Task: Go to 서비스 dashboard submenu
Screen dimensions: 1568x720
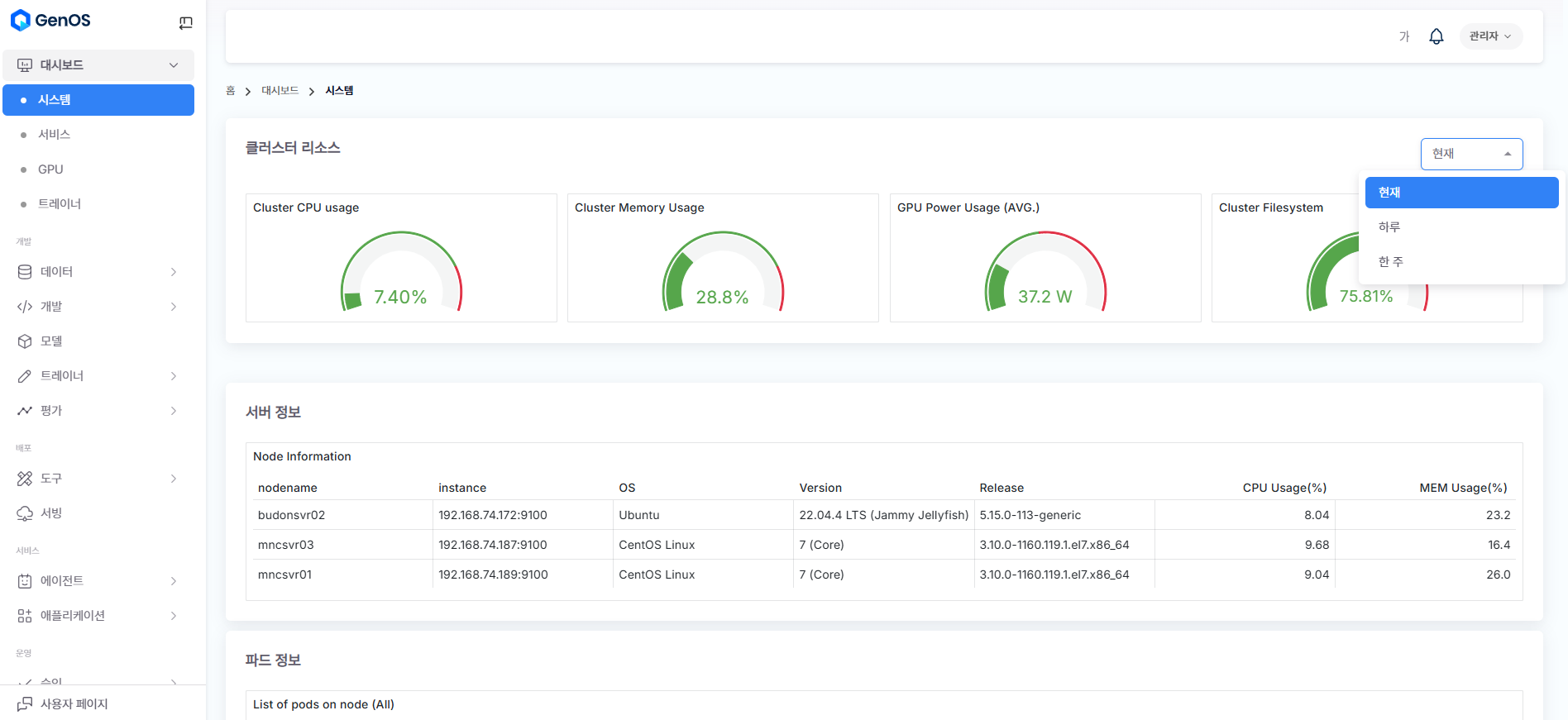Action: (54, 135)
